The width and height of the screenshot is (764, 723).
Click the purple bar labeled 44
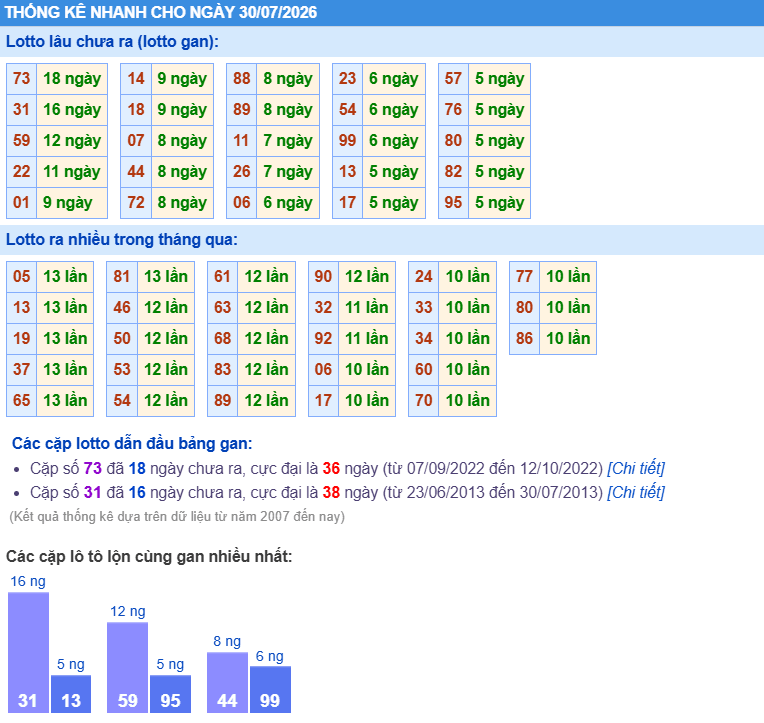pos(228,683)
